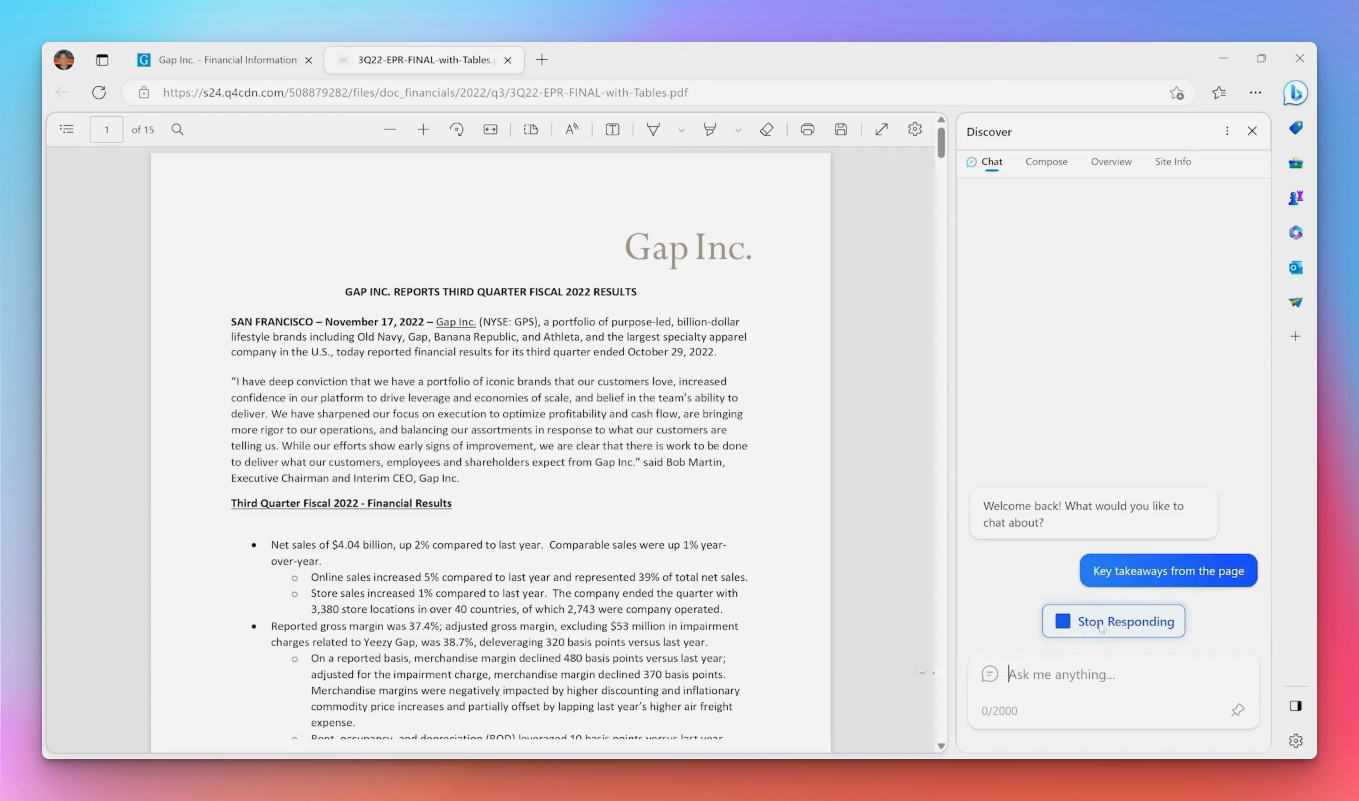Open the tab actions menu
Image resolution: width=1359 pixels, height=801 pixels.
coord(102,60)
